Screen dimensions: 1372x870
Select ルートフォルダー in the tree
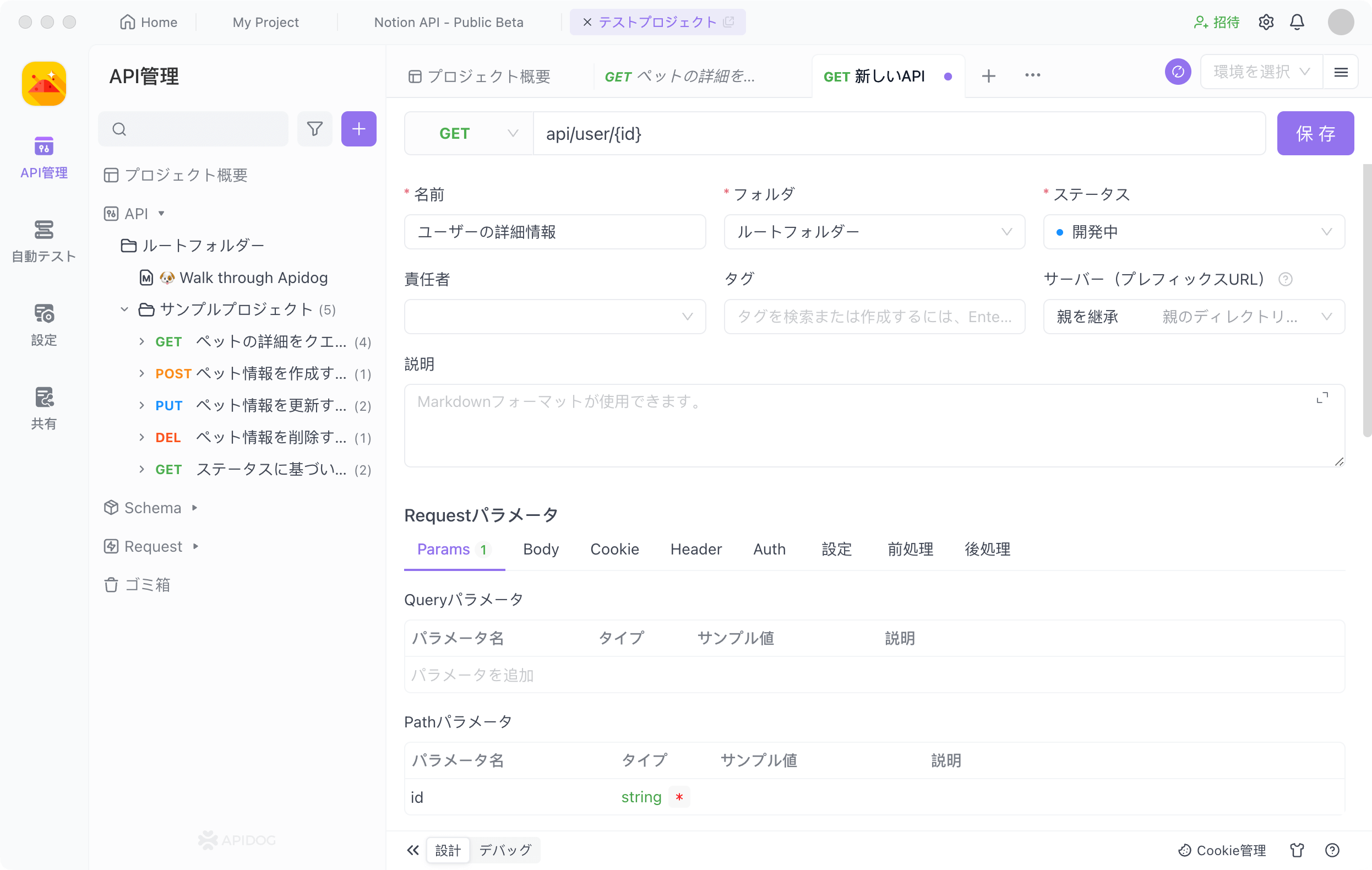(x=193, y=246)
